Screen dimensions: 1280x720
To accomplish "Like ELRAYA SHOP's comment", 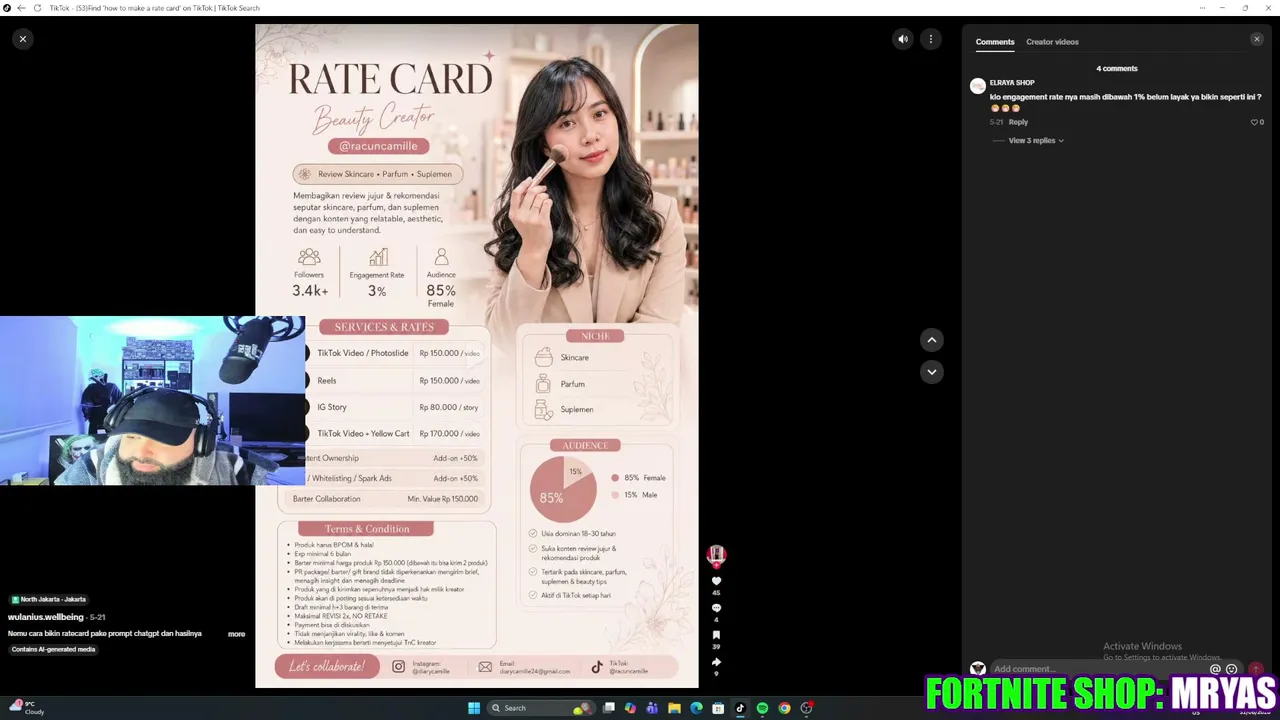I will (1254, 122).
